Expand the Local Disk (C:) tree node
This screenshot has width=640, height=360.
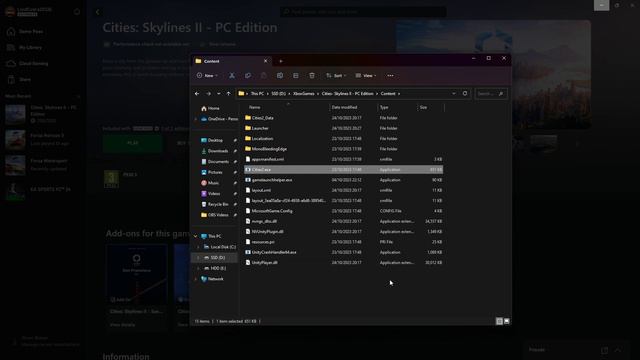click(x=198, y=247)
